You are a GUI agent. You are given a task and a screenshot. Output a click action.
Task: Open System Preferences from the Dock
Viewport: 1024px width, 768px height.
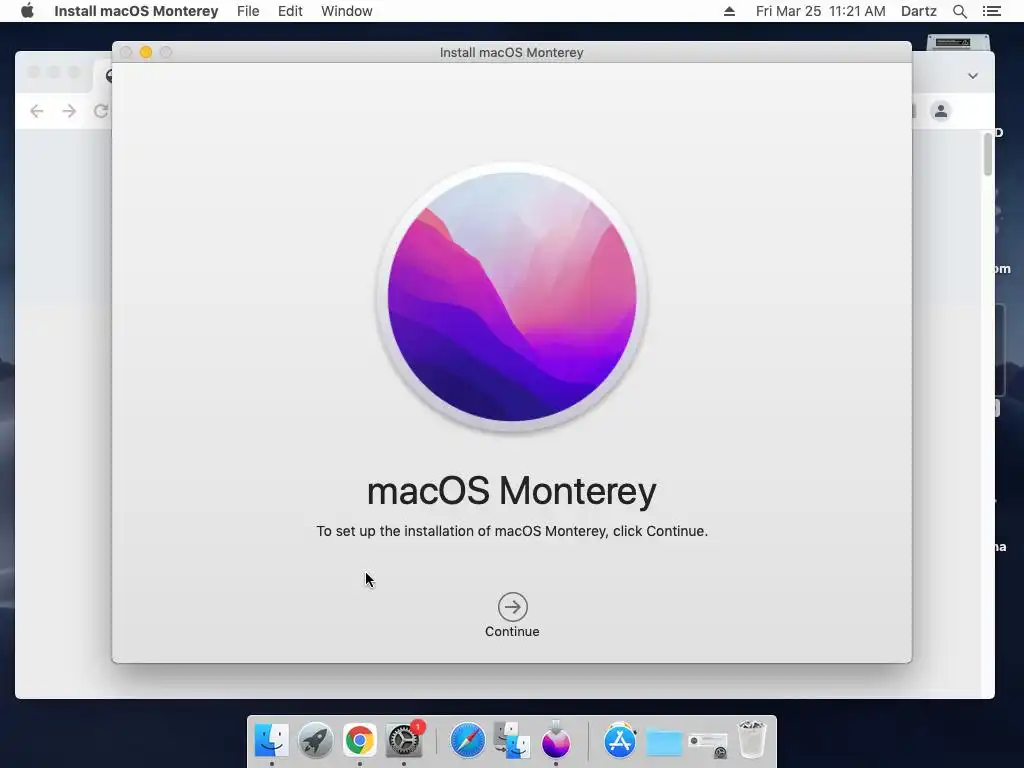(404, 741)
